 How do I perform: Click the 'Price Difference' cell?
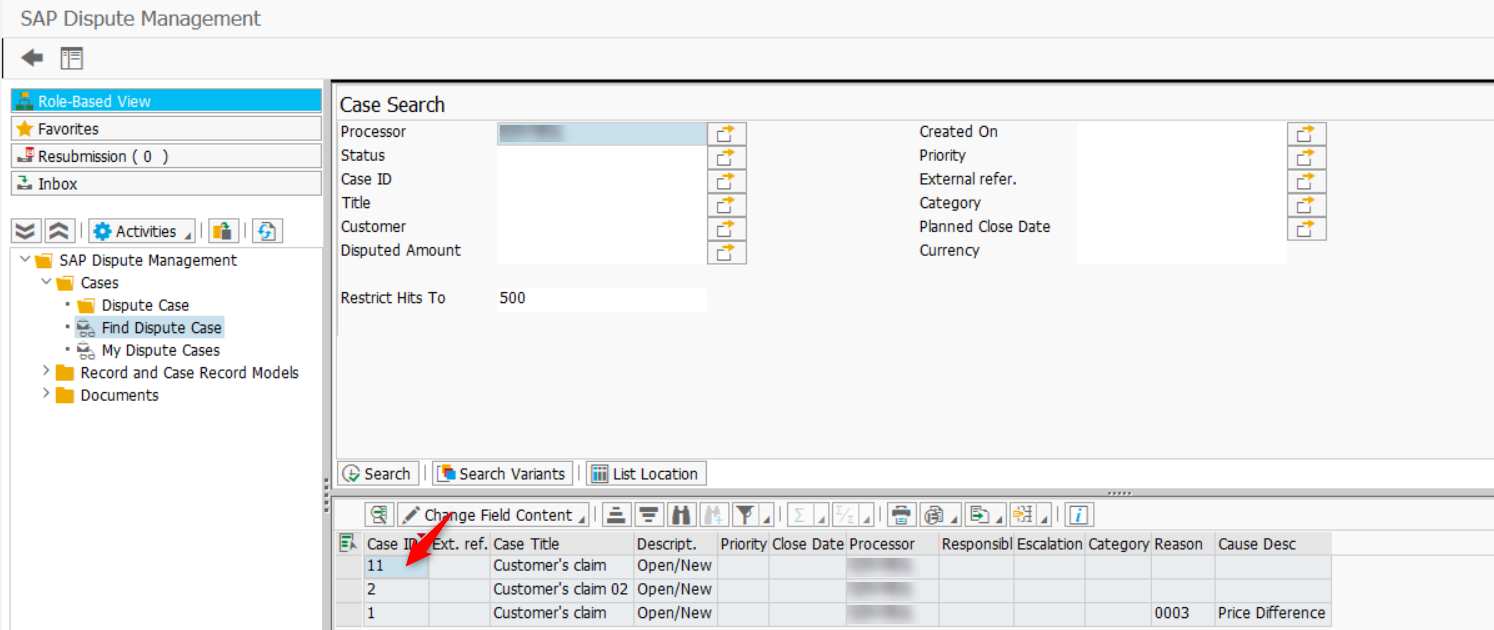[x=1272, y=613]
